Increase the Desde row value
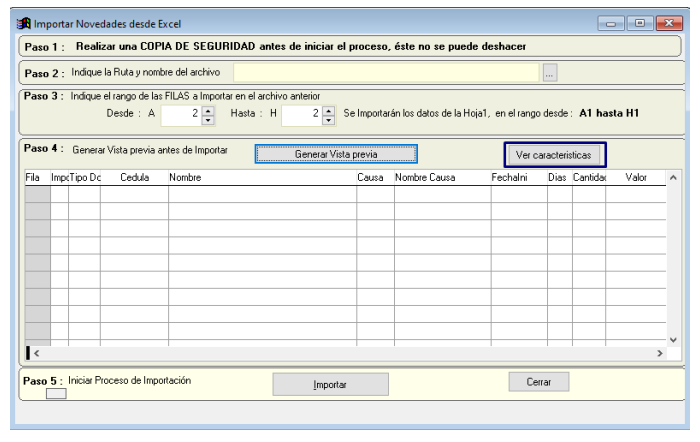The width and height of the screenshot is (700, 442). (208, 109)
